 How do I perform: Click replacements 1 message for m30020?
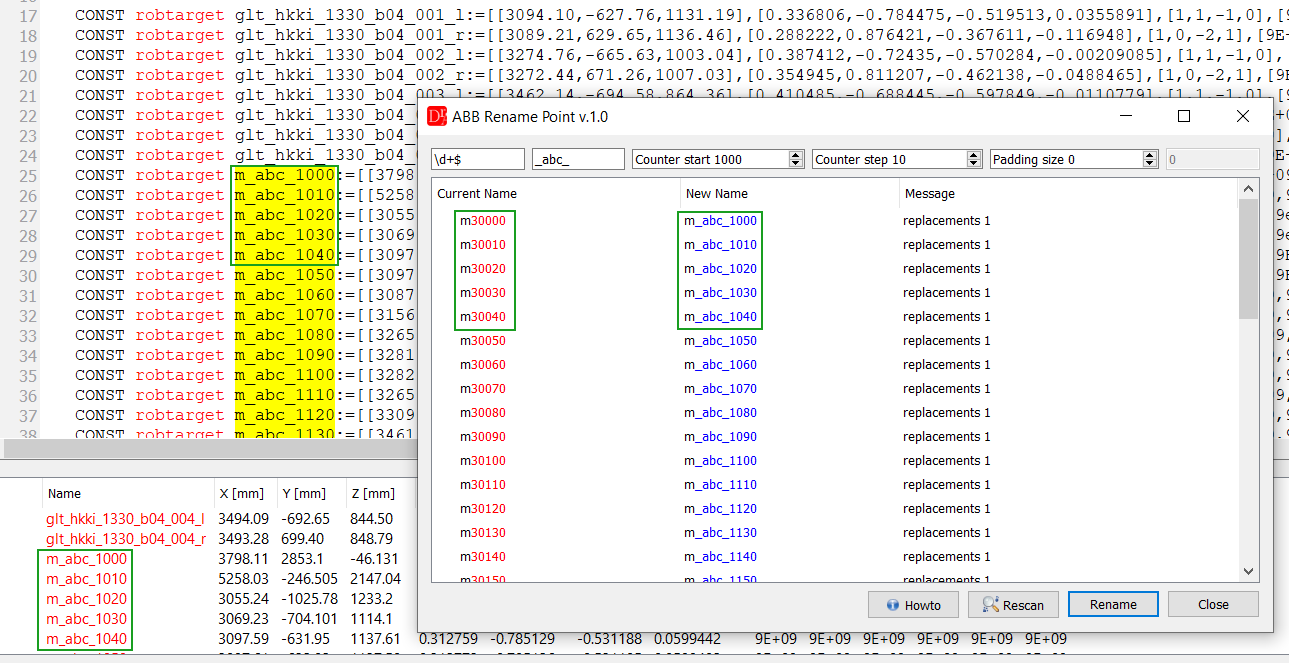click(x=946, y=269)
